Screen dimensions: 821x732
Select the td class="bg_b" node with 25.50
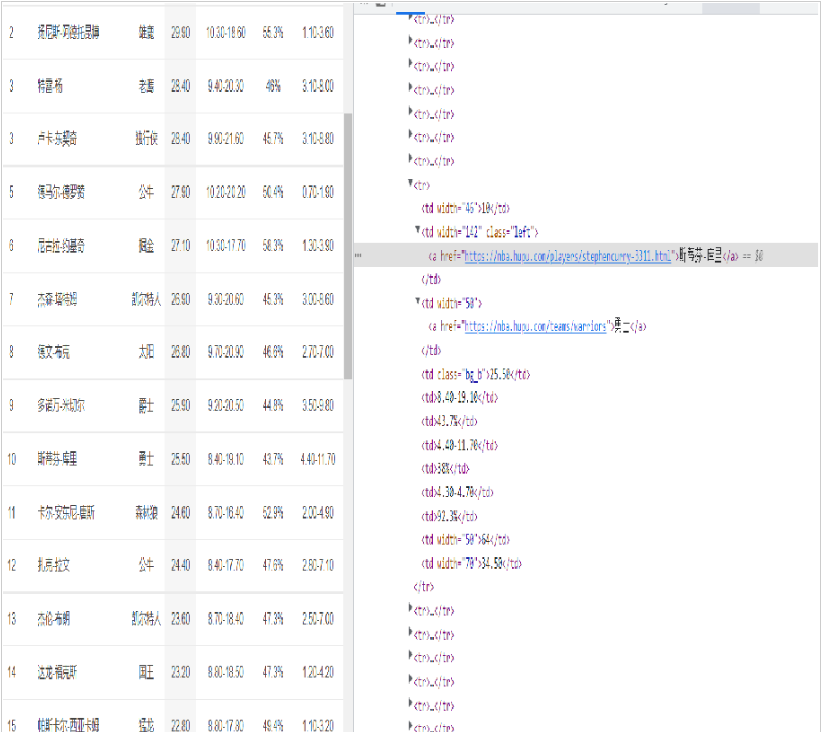click(475, 374)
